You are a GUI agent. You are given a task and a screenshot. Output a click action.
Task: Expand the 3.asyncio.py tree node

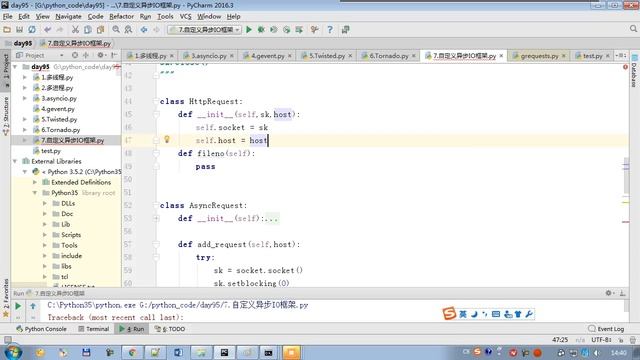[x=25, y=98]
